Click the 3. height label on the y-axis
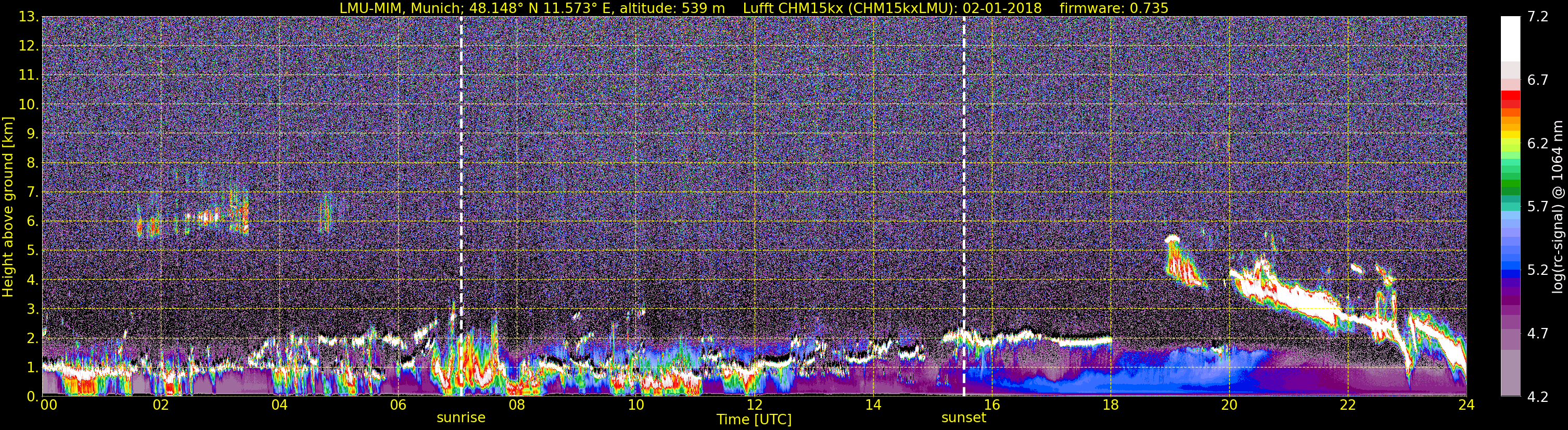 coord(32,309)
